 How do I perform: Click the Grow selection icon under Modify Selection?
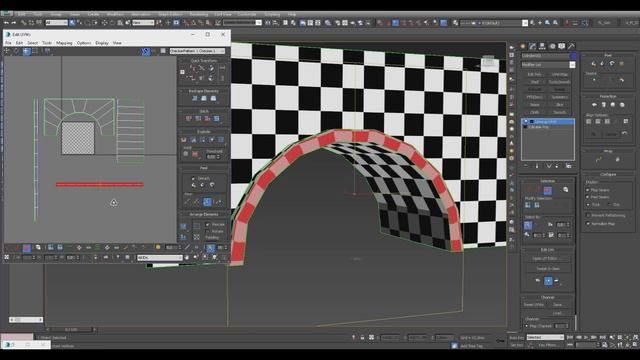pyautogui.click(x=528, y=205)
